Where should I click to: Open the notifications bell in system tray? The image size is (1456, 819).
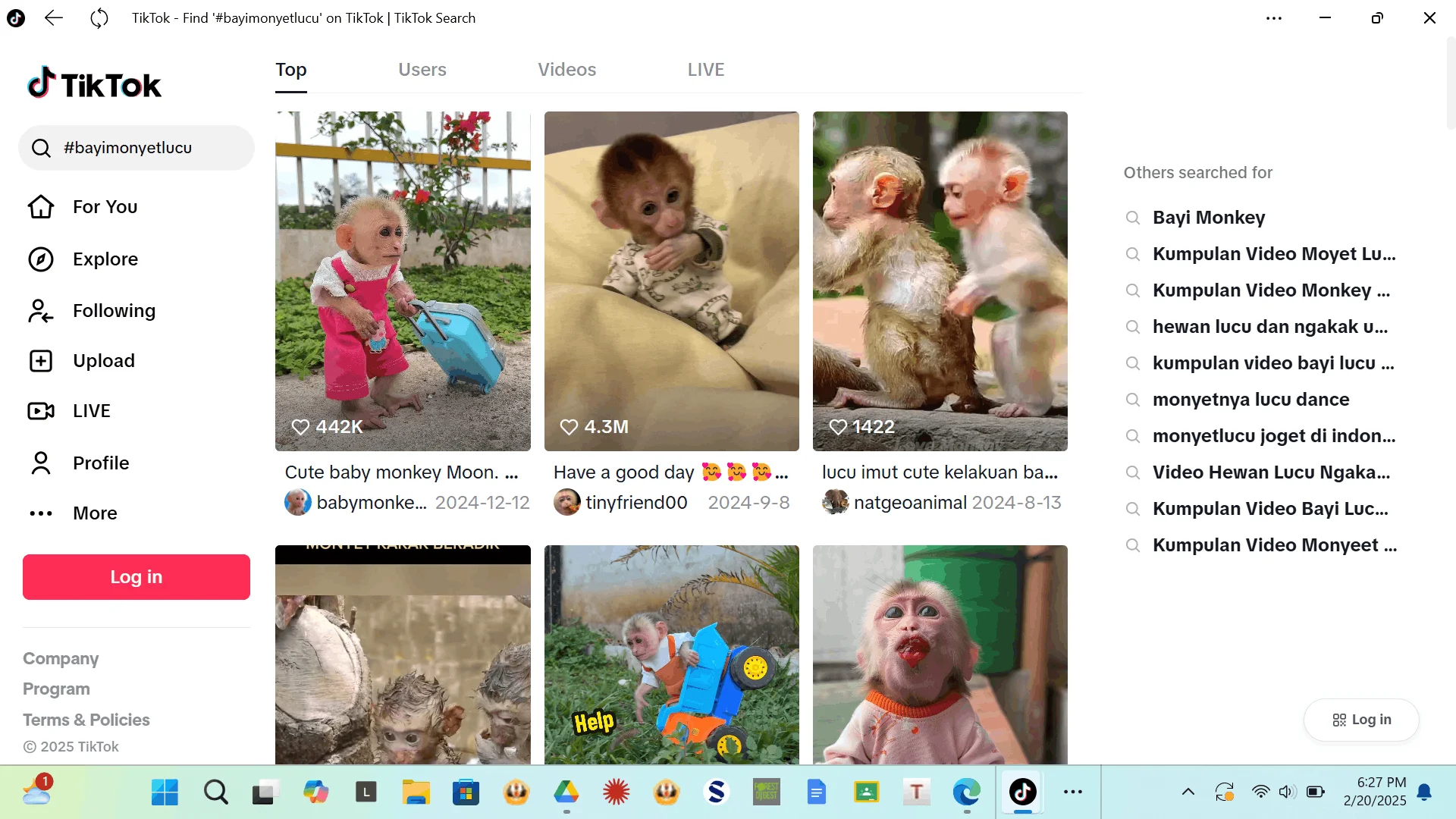coord(1425,792)
